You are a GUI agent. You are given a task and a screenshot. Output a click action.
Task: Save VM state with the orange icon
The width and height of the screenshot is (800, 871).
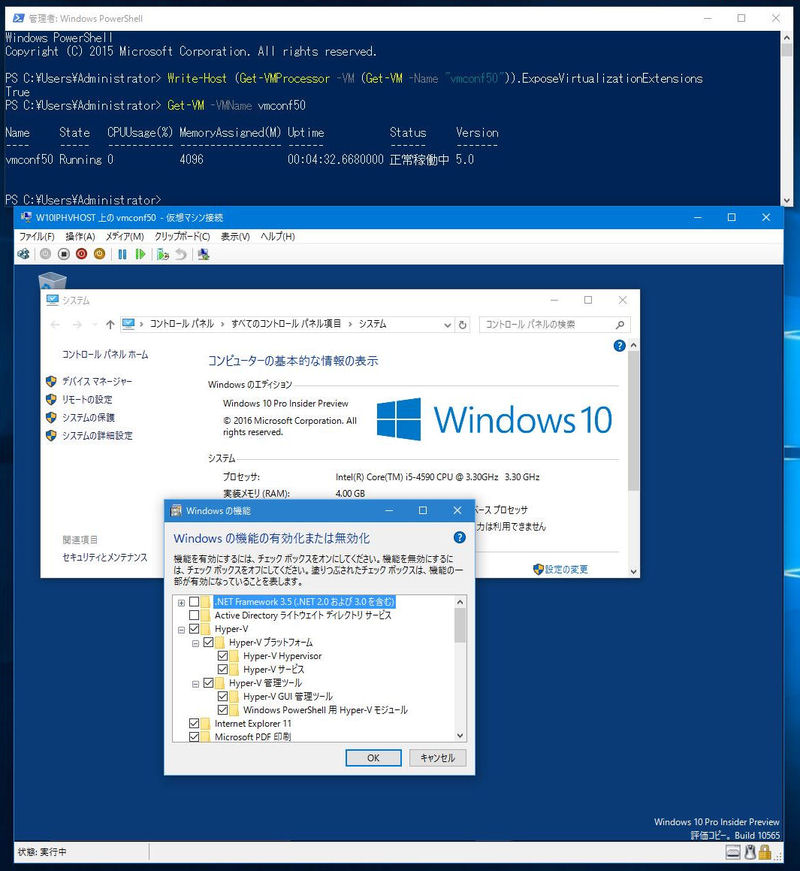coord(99,254)
